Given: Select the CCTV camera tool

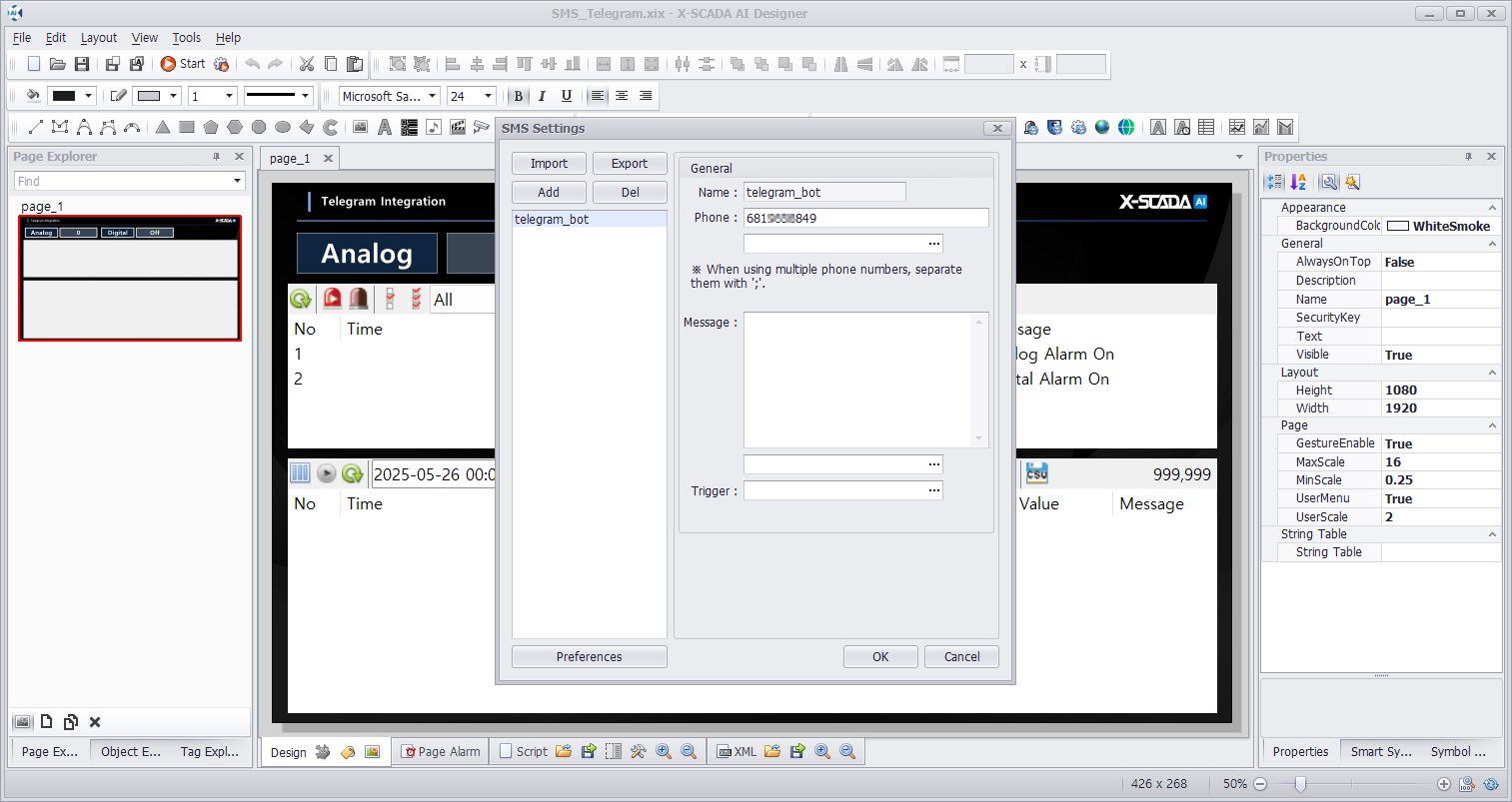Looking at the screenshot, I should coord(482,127).
